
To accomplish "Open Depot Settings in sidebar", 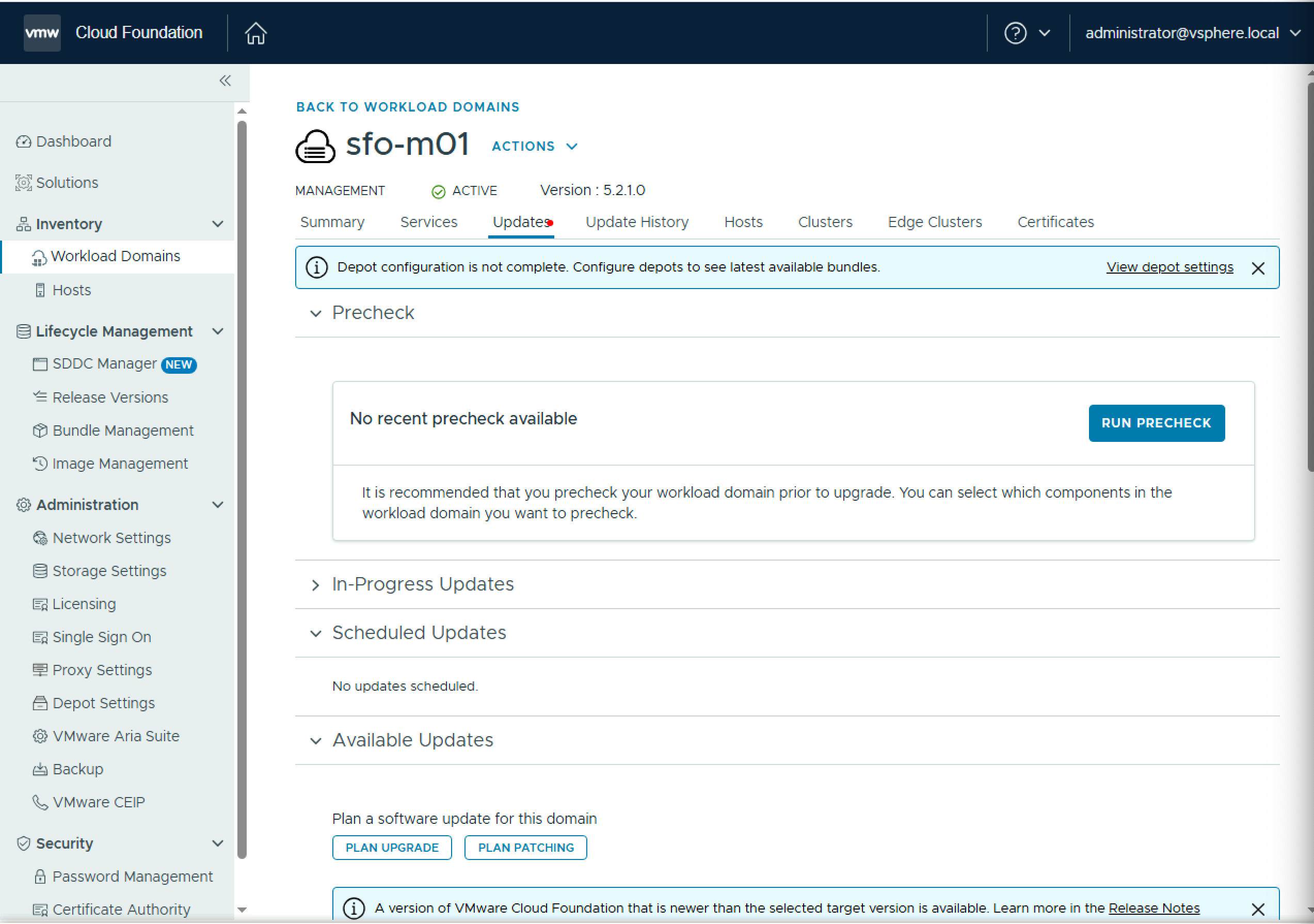I will [103, 703].
